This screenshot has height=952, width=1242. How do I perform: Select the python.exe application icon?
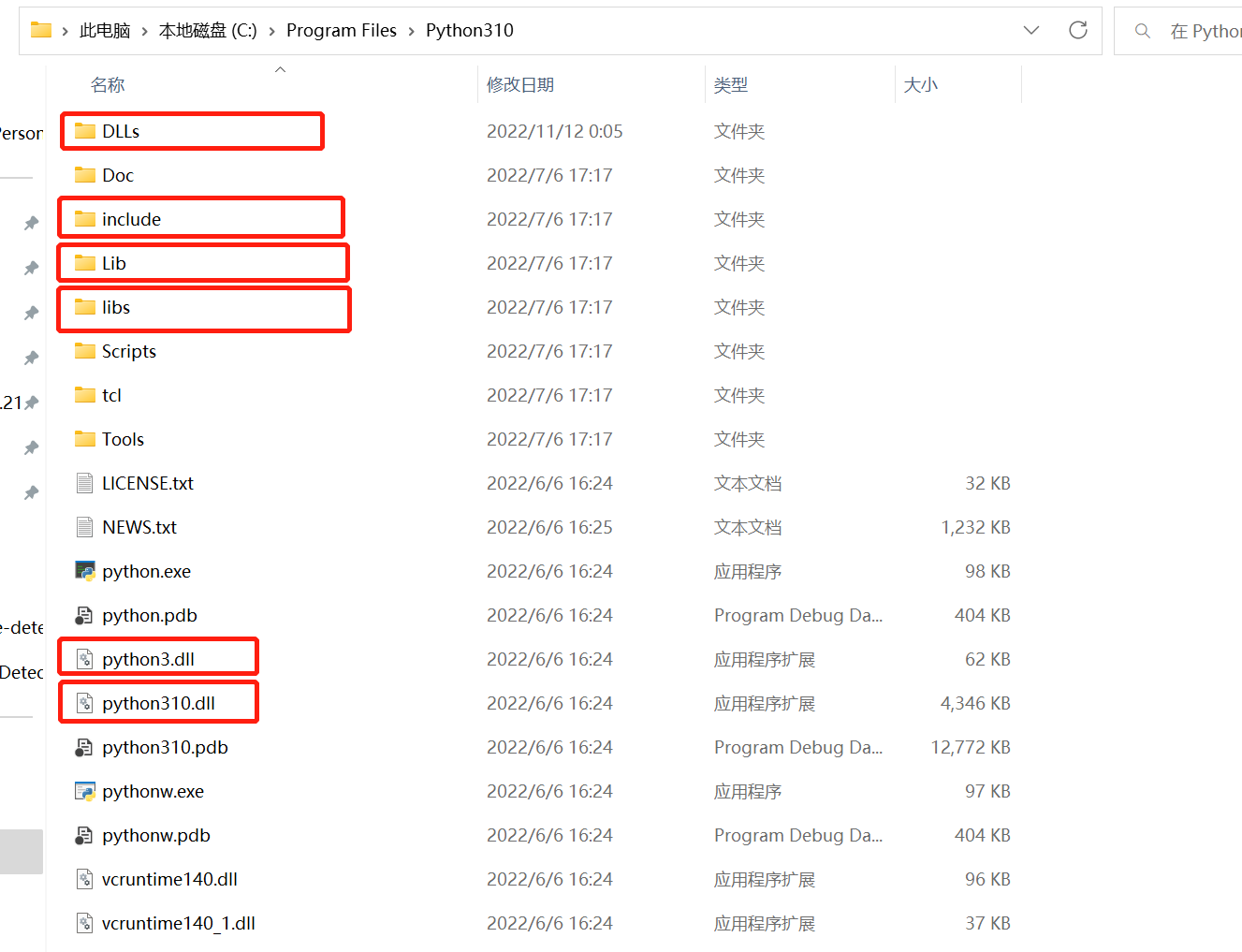coord(85,571)
